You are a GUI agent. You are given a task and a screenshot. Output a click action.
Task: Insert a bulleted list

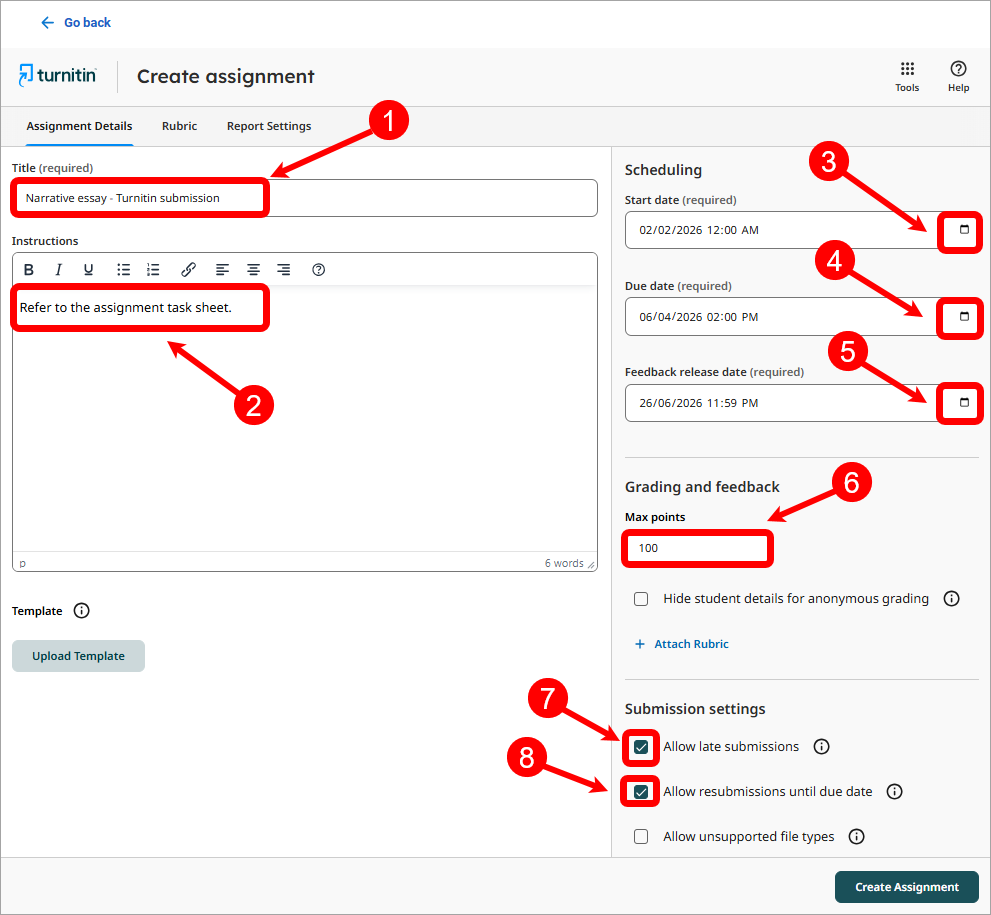124,270
